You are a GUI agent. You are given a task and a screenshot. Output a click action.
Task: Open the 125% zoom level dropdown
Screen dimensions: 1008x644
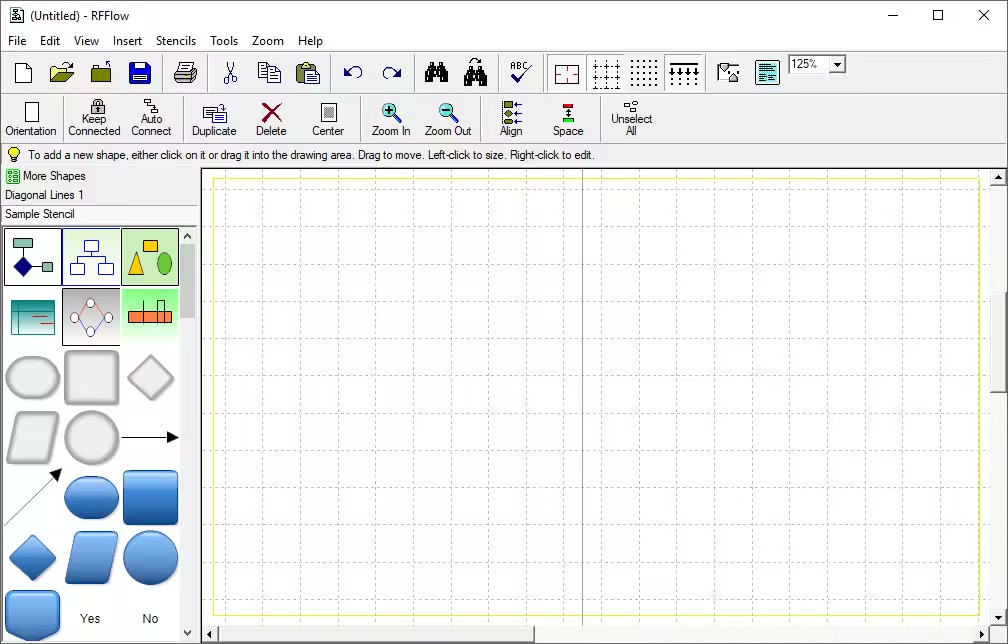pos(837,65)
